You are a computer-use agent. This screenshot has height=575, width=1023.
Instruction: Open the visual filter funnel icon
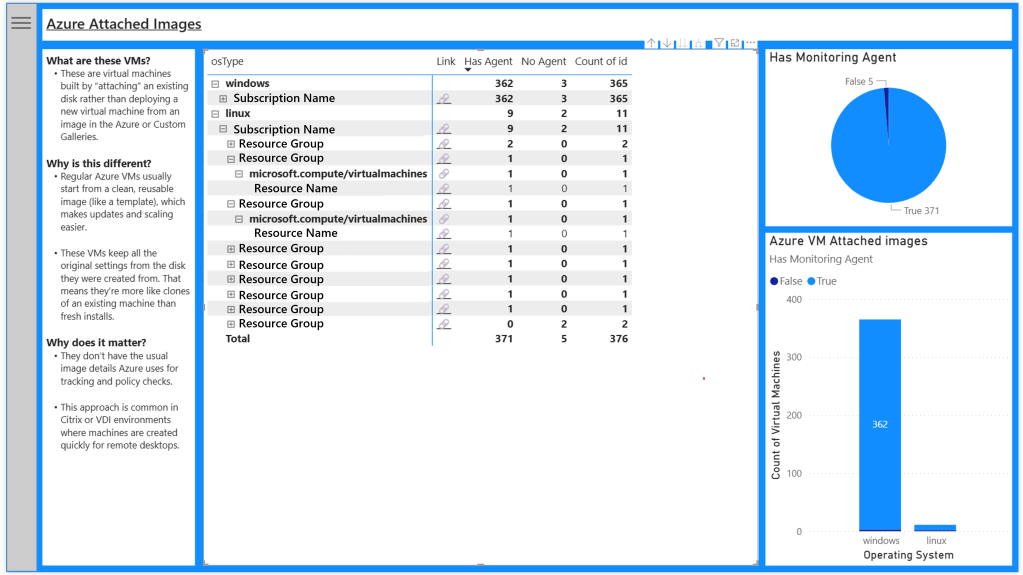[718, 43]
